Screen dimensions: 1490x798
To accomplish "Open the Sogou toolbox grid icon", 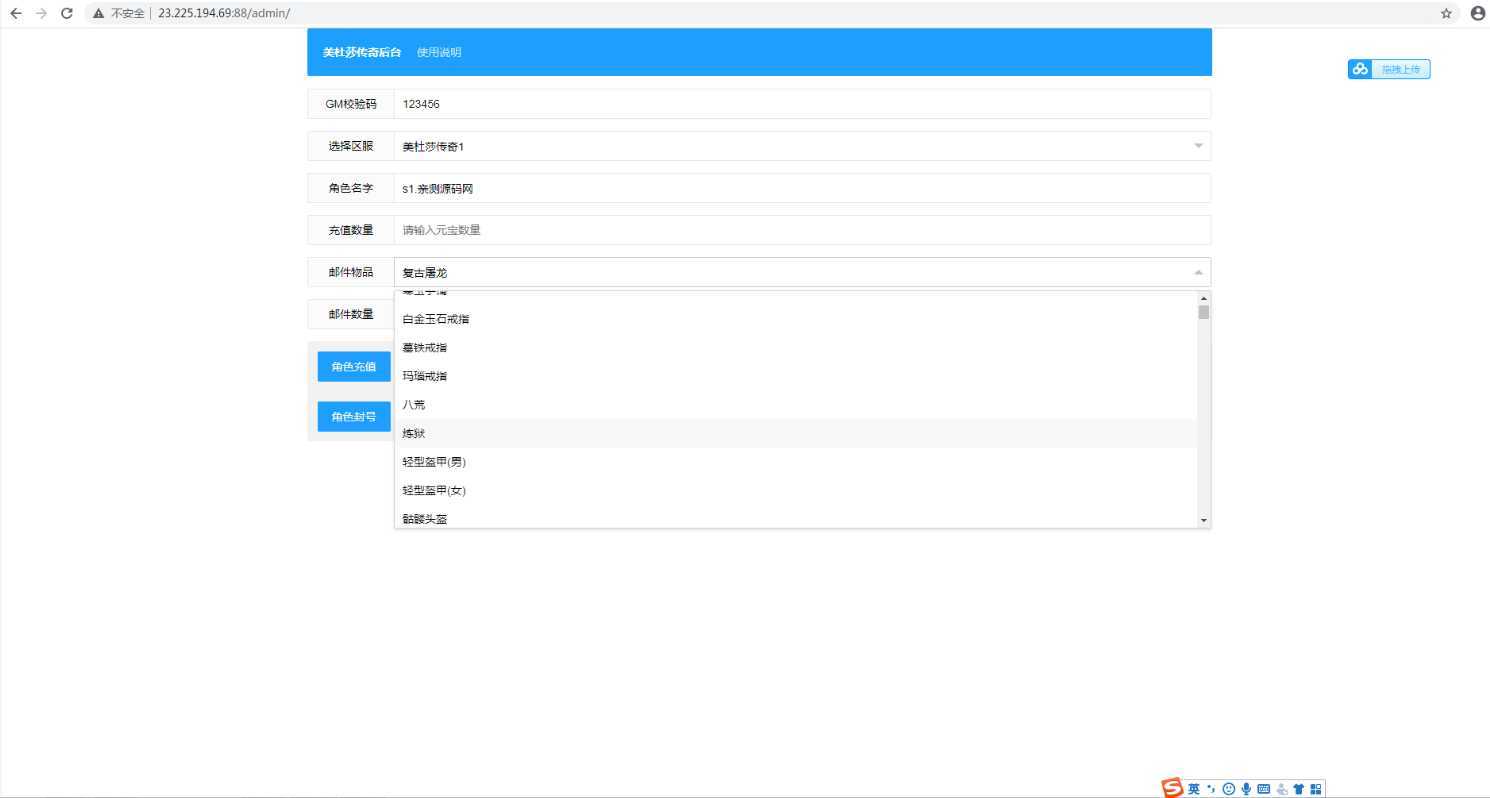I will [1315, 789].
